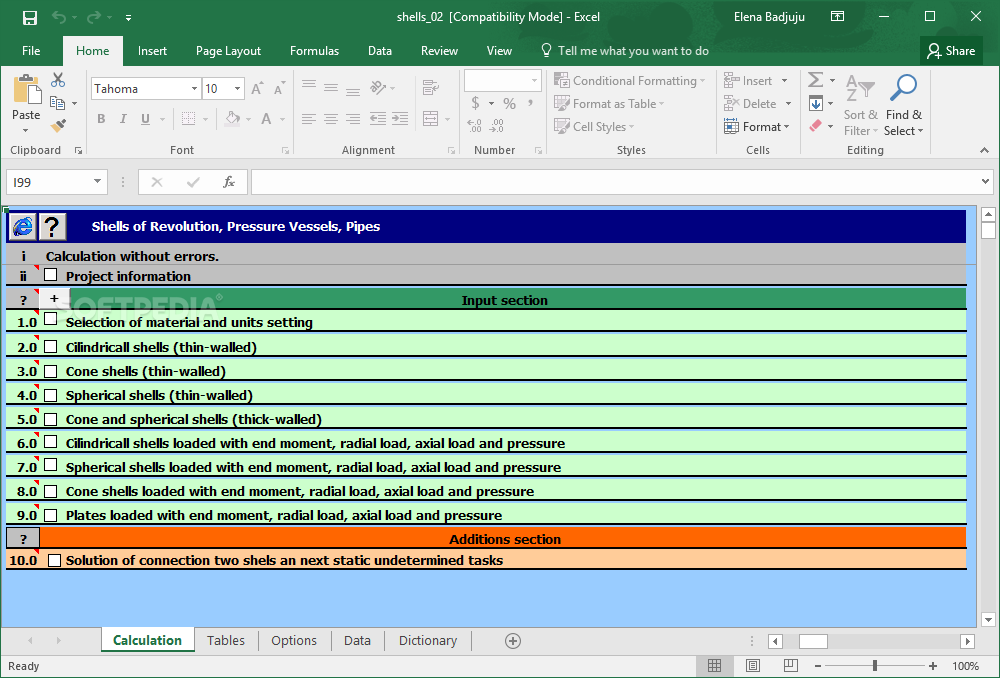Increase the font size

tap(257, 89)
